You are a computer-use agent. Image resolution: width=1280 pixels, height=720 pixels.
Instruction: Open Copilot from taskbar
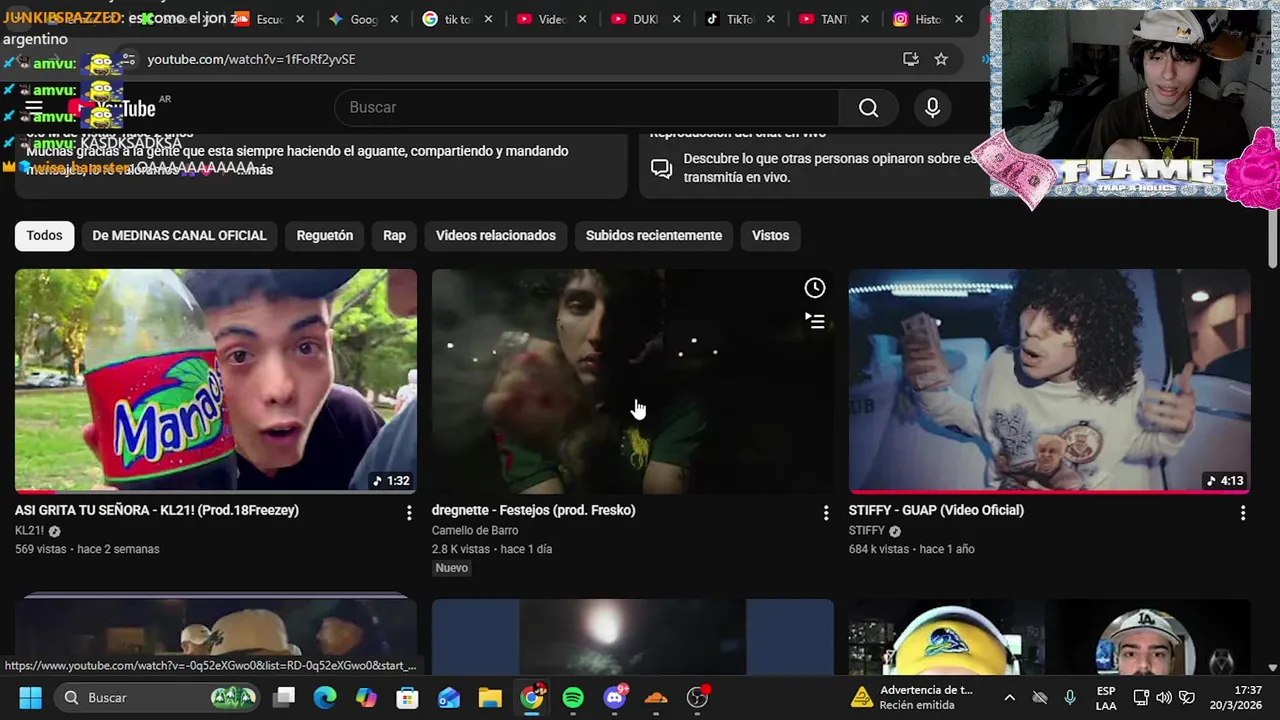366,697
